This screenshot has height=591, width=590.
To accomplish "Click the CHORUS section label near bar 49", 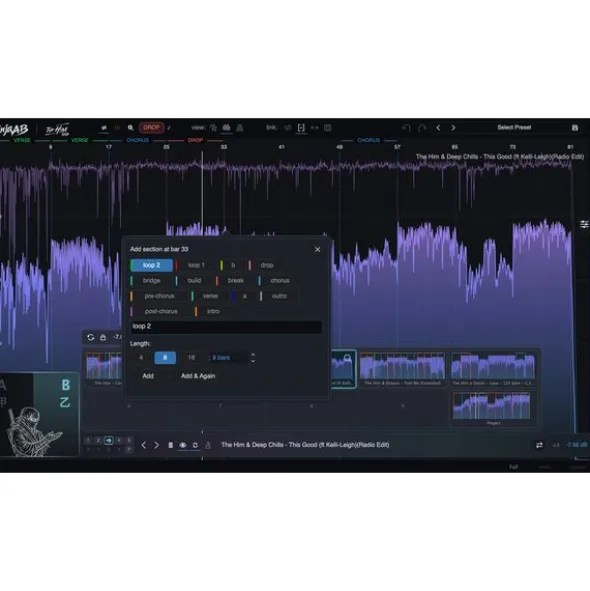I will 368,140.
